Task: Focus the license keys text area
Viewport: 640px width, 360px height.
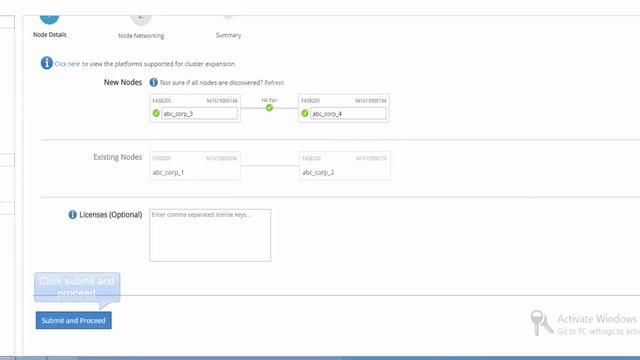Action: click(x=210, y=235)
